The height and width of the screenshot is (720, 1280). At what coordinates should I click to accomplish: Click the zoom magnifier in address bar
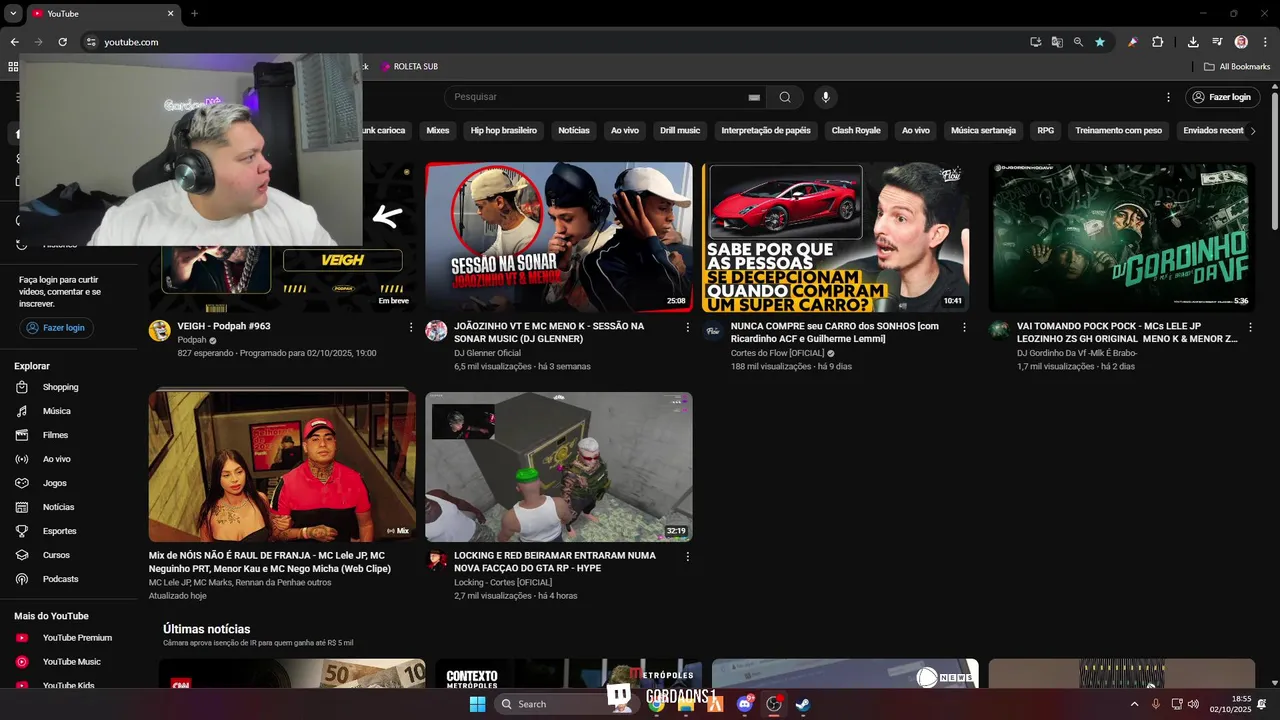[1078, 42]
